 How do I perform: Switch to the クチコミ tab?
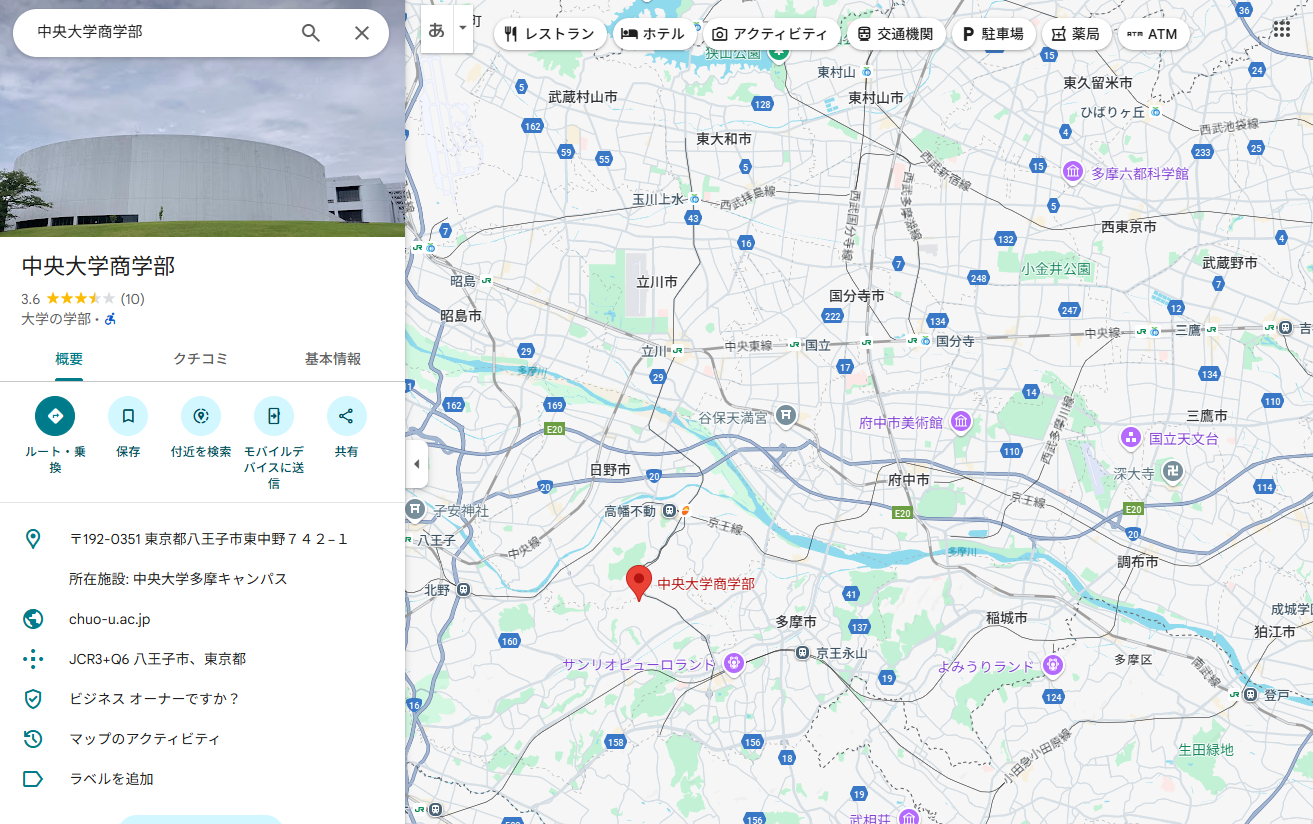[201, 359]
